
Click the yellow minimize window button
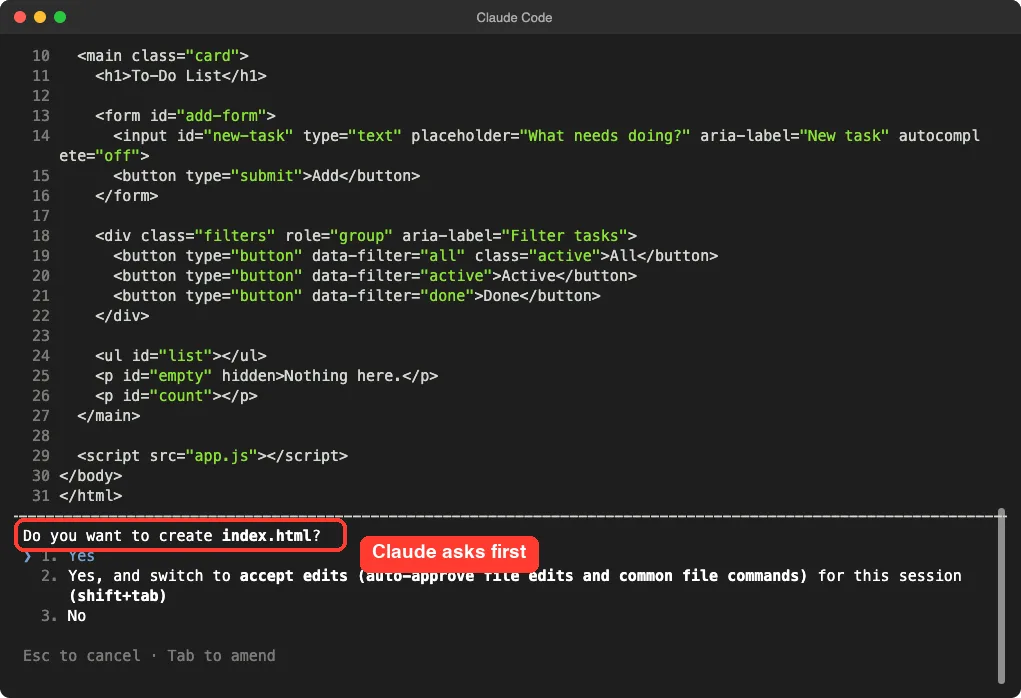click(40, 17)
